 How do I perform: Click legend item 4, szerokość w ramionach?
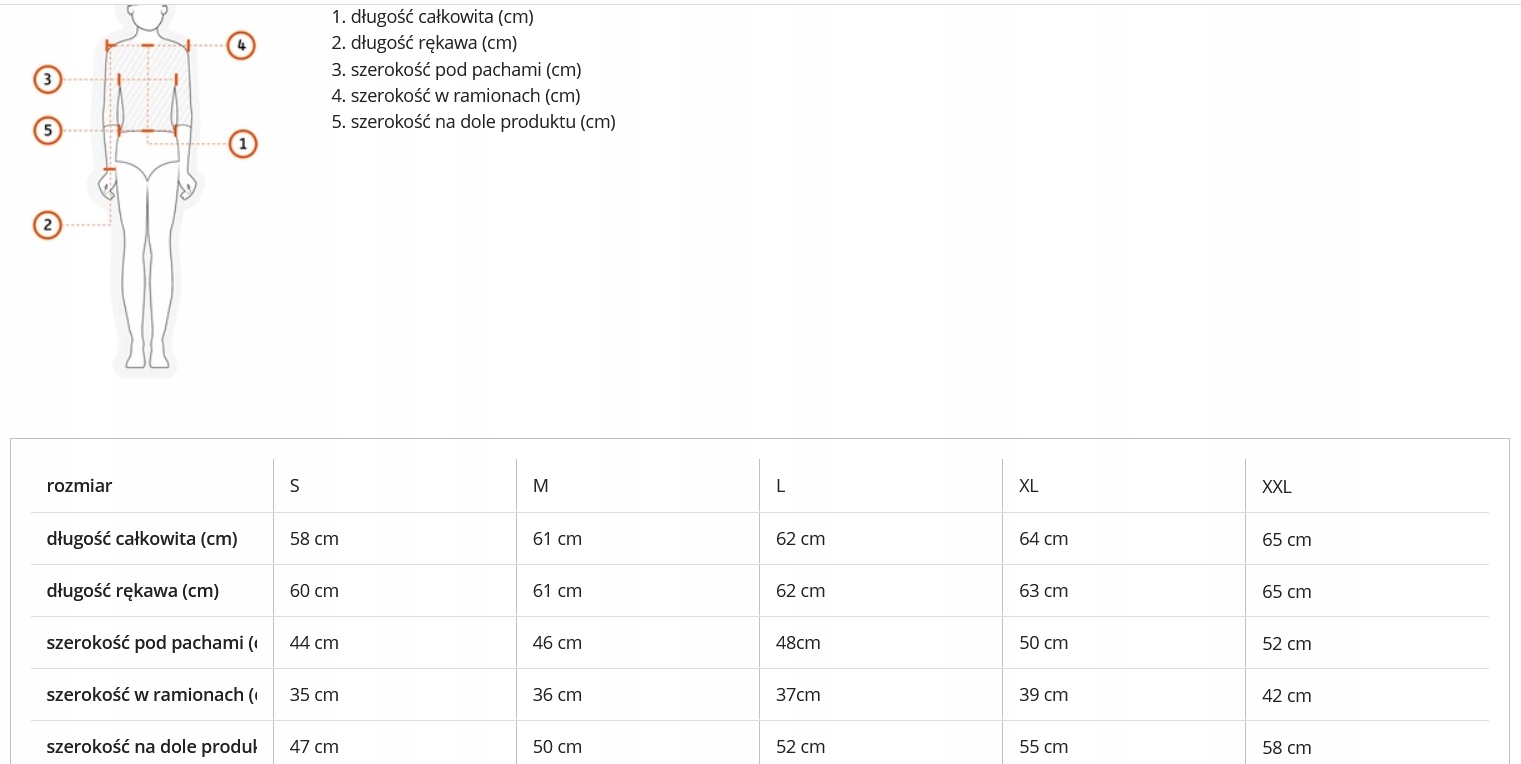[x=455, y=96]
